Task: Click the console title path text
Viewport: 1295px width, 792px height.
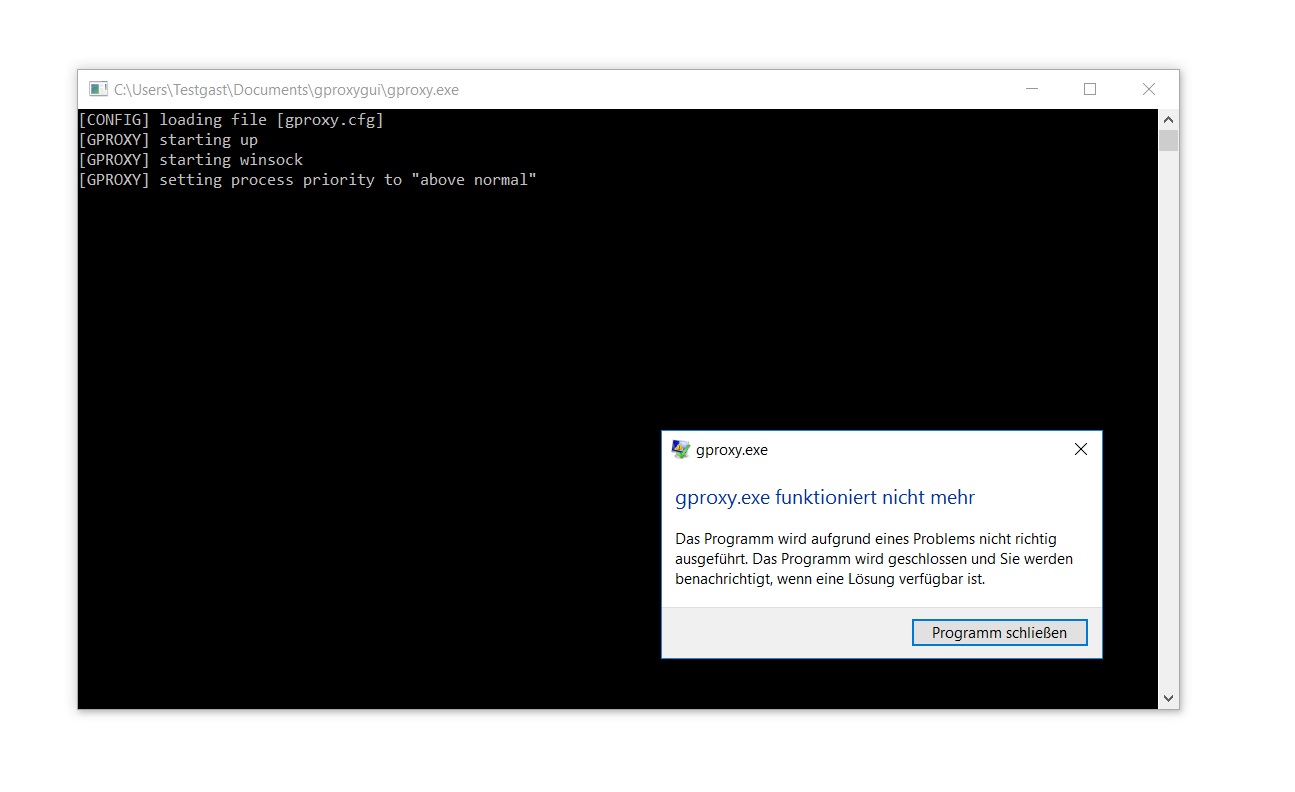Action: pos(286,90)
